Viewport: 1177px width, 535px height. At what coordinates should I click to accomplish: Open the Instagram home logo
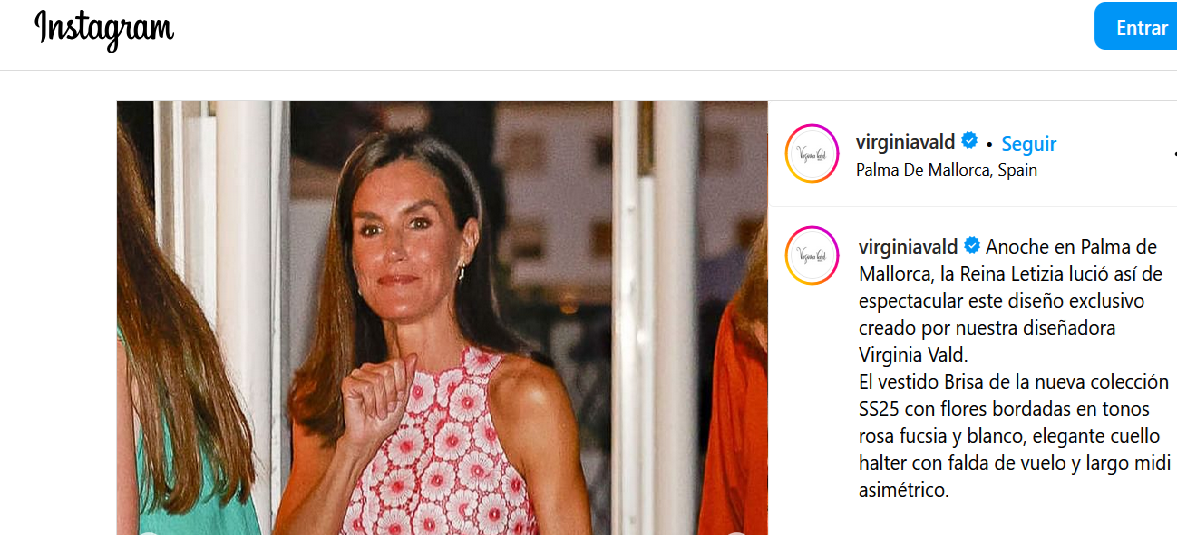tap(104, 29)
